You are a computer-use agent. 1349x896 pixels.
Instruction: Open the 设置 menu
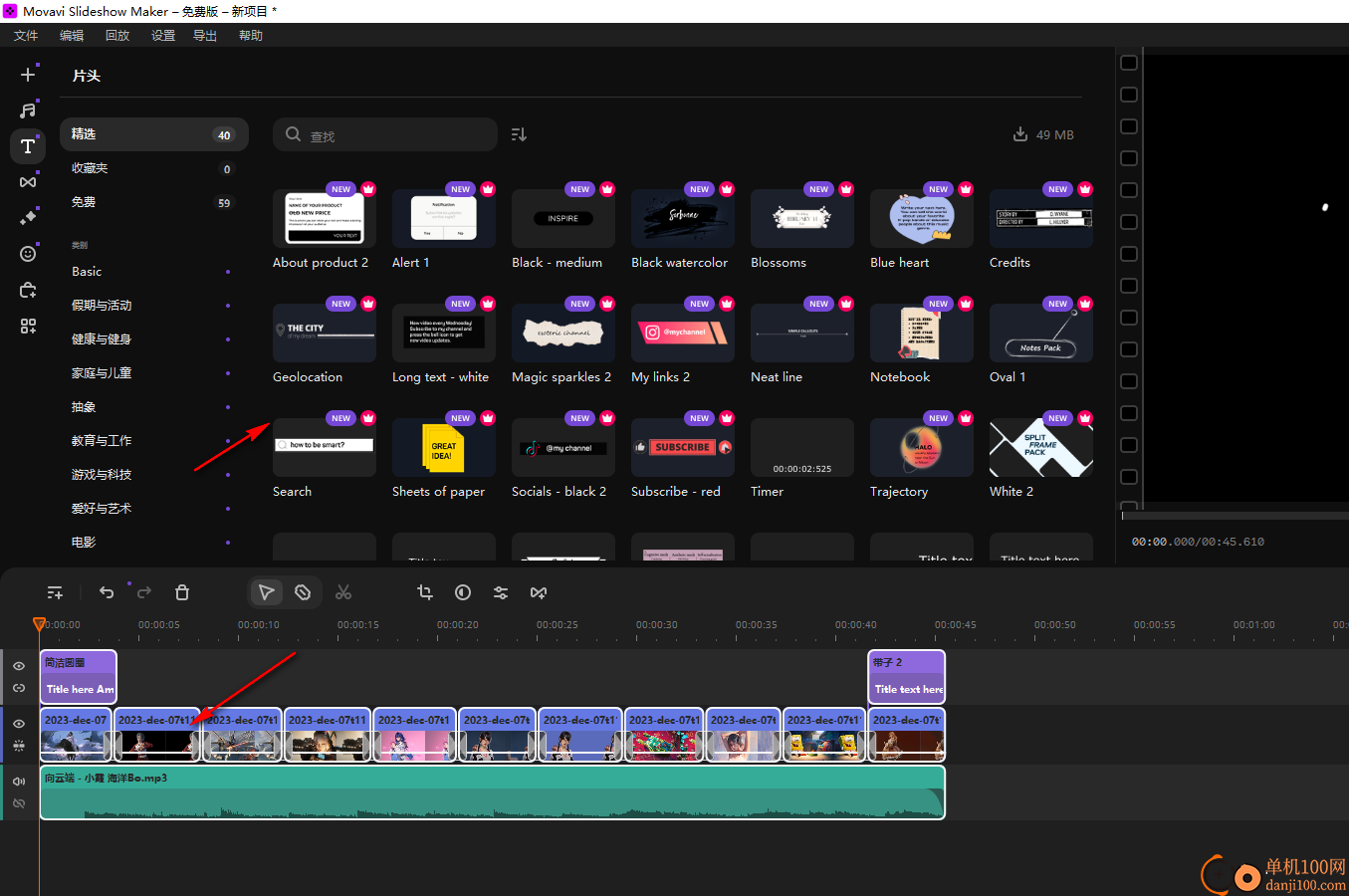point(163,35)
